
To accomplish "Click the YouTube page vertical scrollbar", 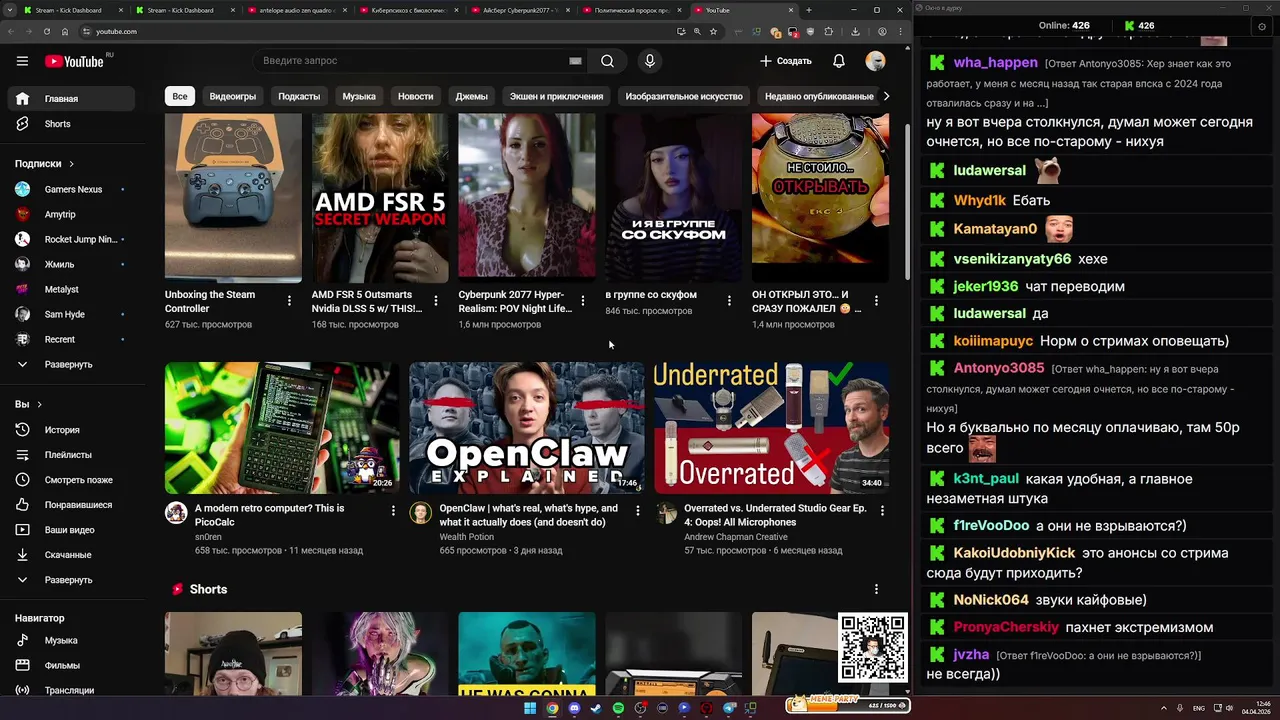I will [907, 200].
